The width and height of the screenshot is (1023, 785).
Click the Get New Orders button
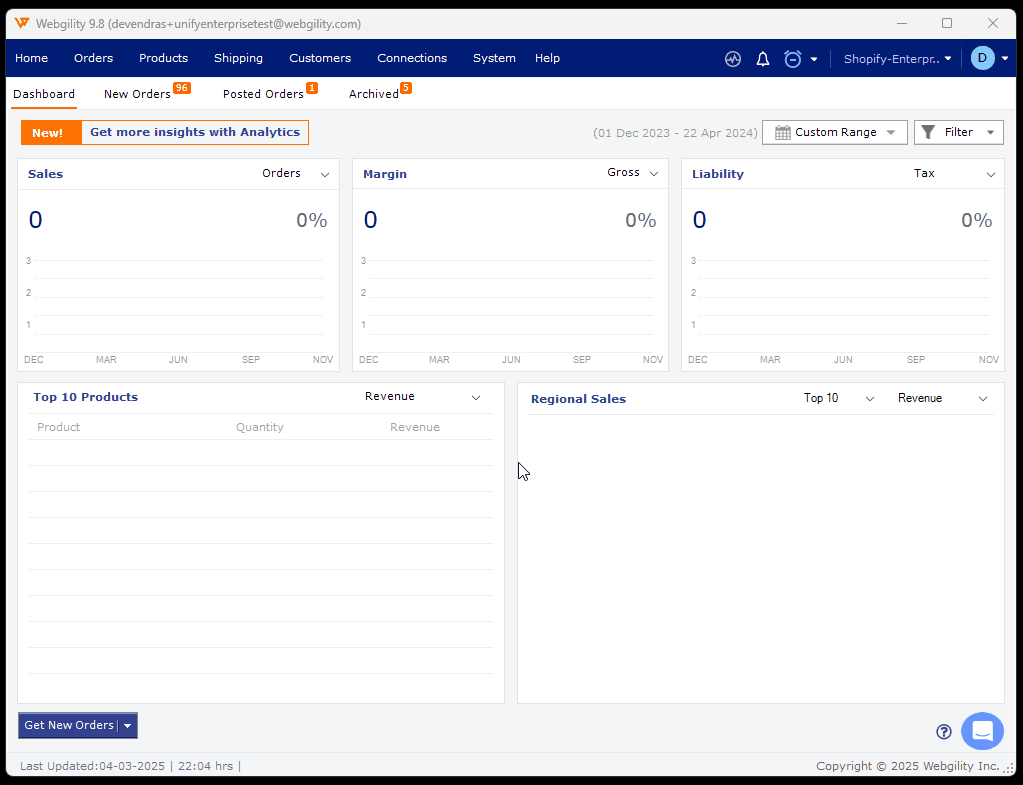(x=68, y=726)
